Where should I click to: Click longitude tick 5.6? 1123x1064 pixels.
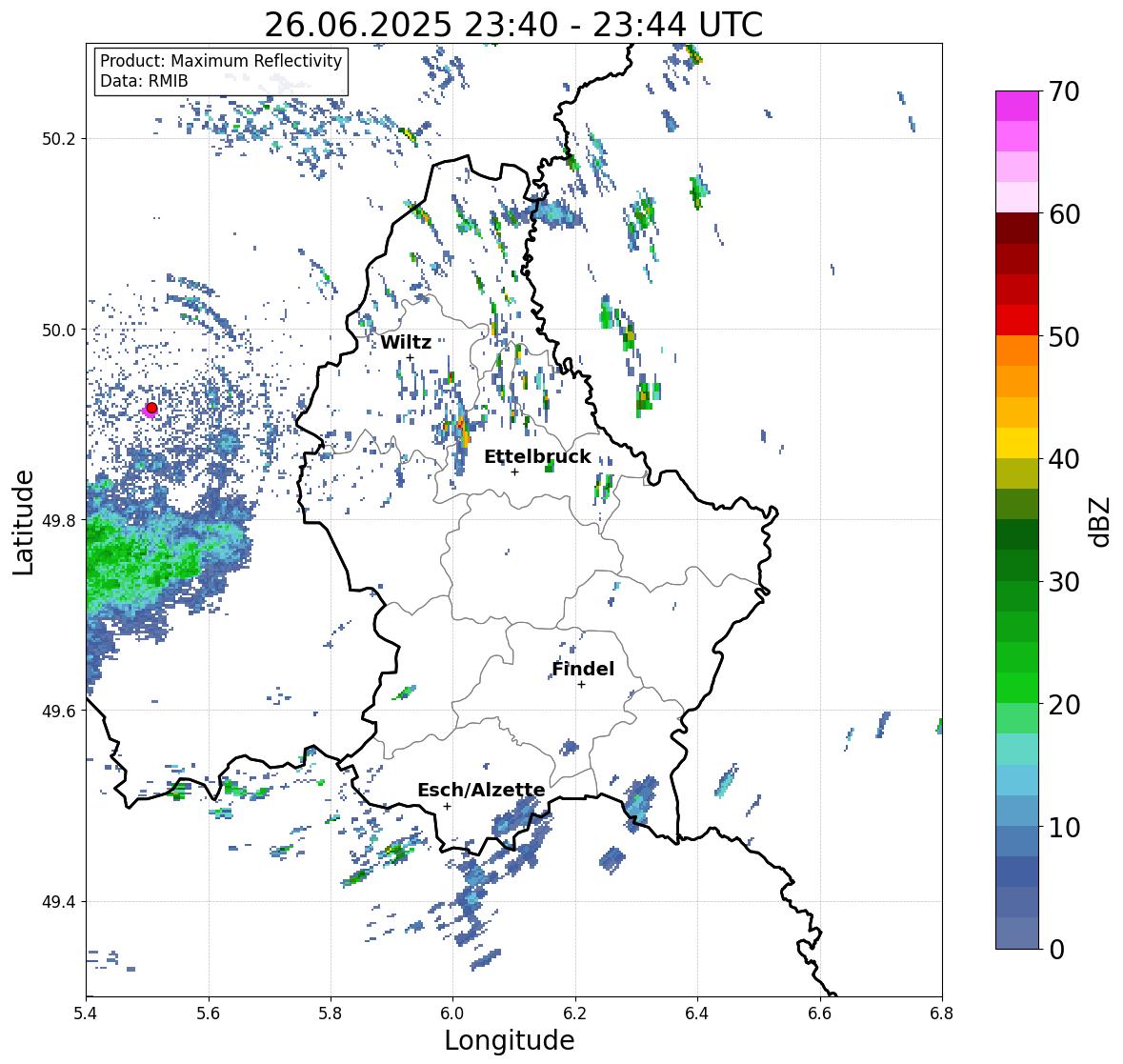[x=209, y=1014]
